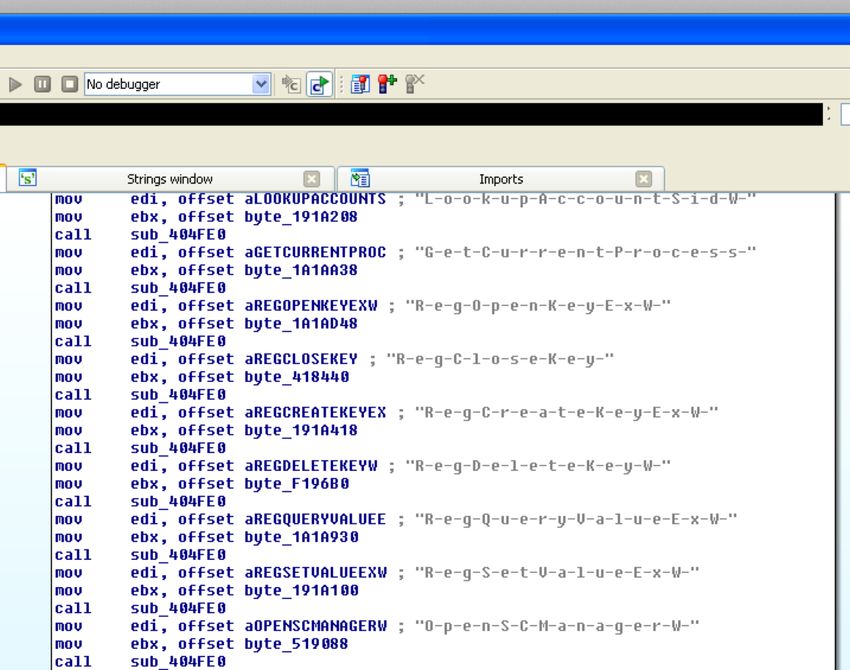Screen dimensions: 850x670
Task: Click sub_404FE0 call below byte_1A1A930
Action: (178, 556)
